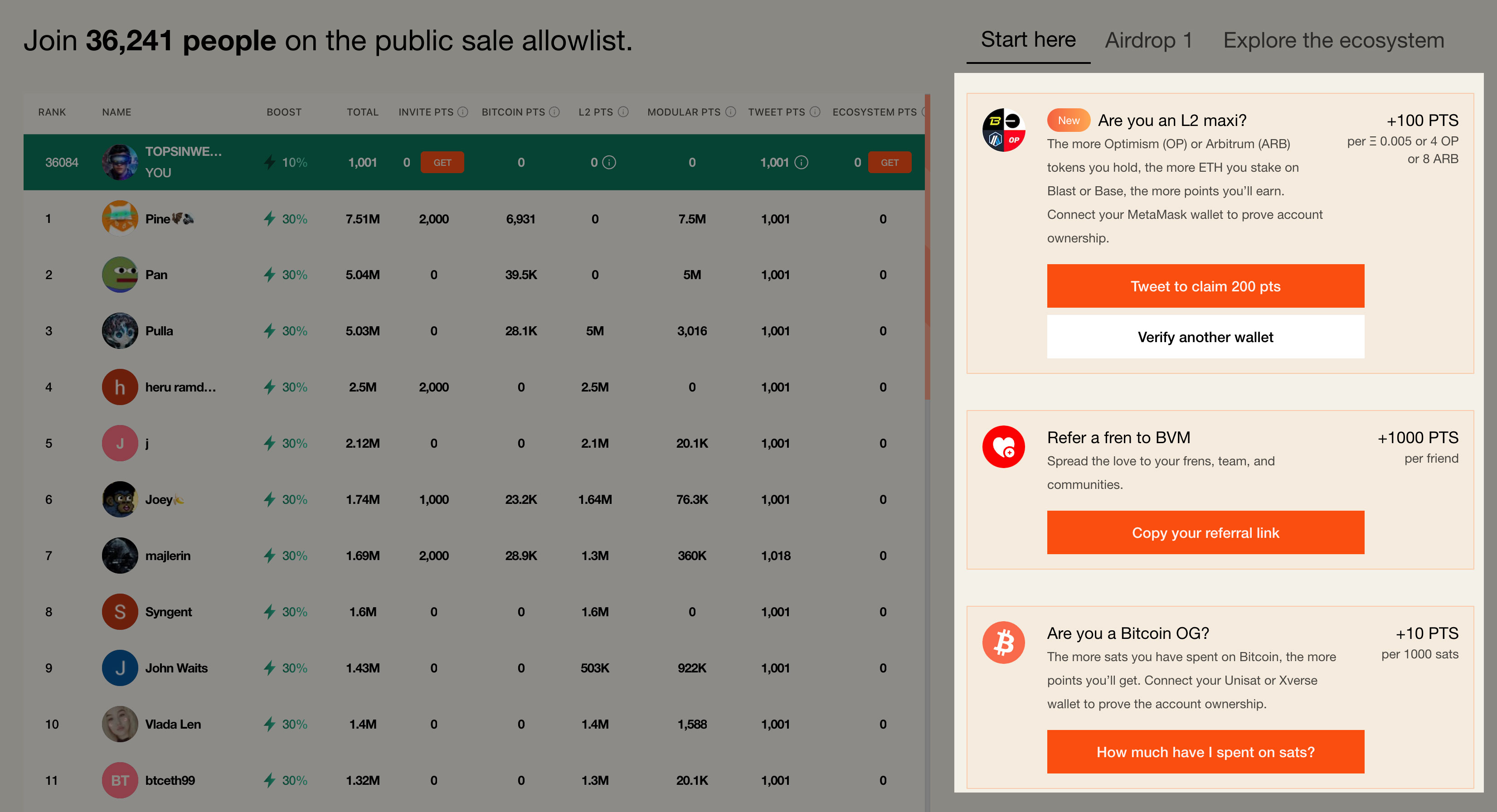This screenshot has width=1497, height=812.
Task: Click the TOTAL column header
Action: point(363,112)
